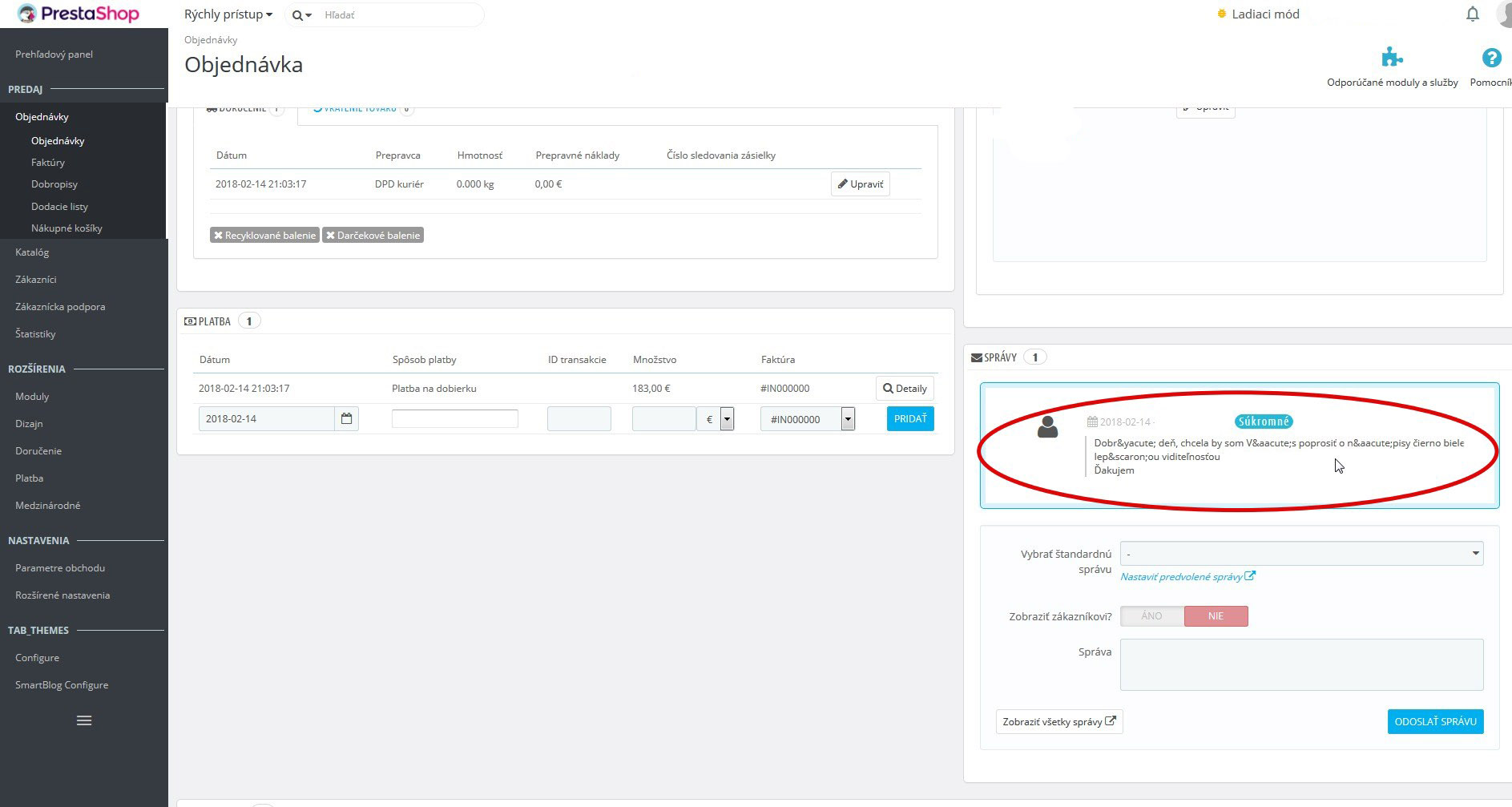This screenshot has width=1512, height=807.
Task: Click the Darčekové balenie badge
Action: 373,236
